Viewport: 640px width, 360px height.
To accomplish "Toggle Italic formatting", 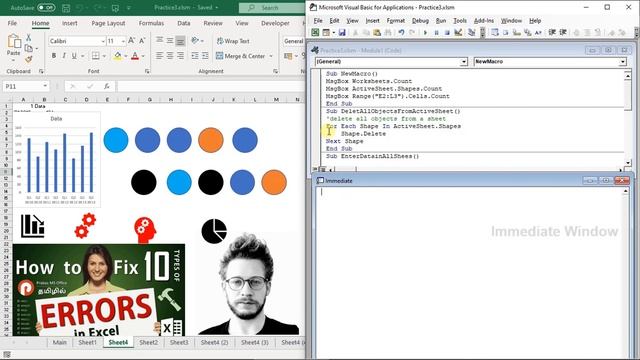I will (x=64, y=56).
